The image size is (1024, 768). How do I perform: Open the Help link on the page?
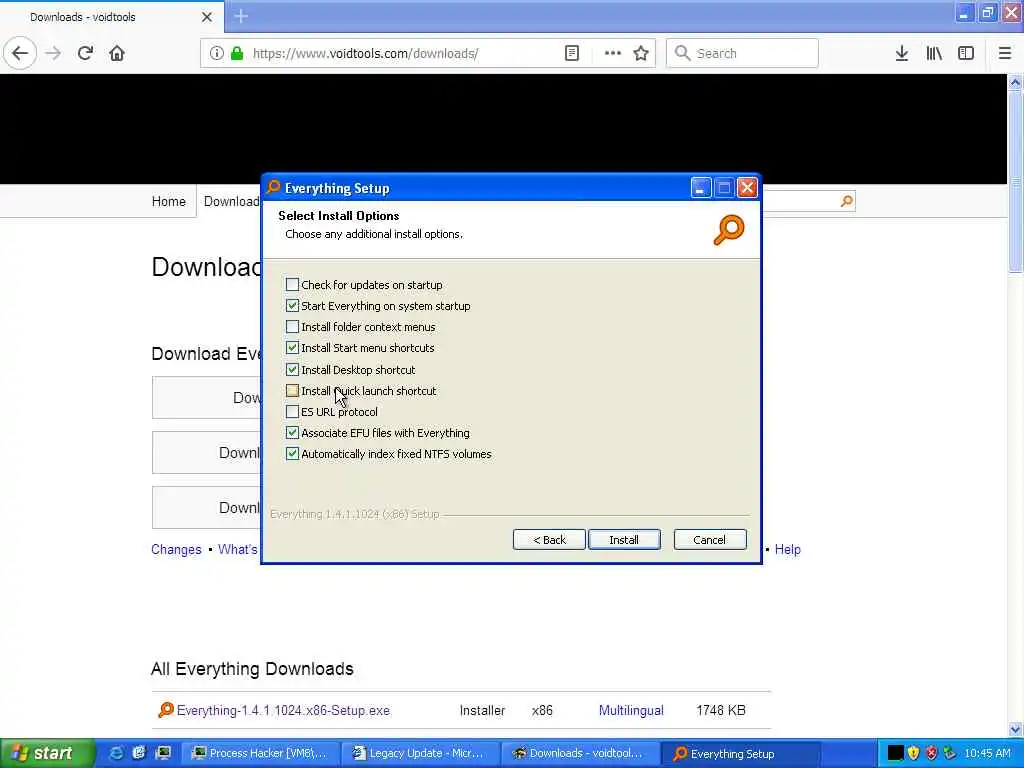coord(787,549)
